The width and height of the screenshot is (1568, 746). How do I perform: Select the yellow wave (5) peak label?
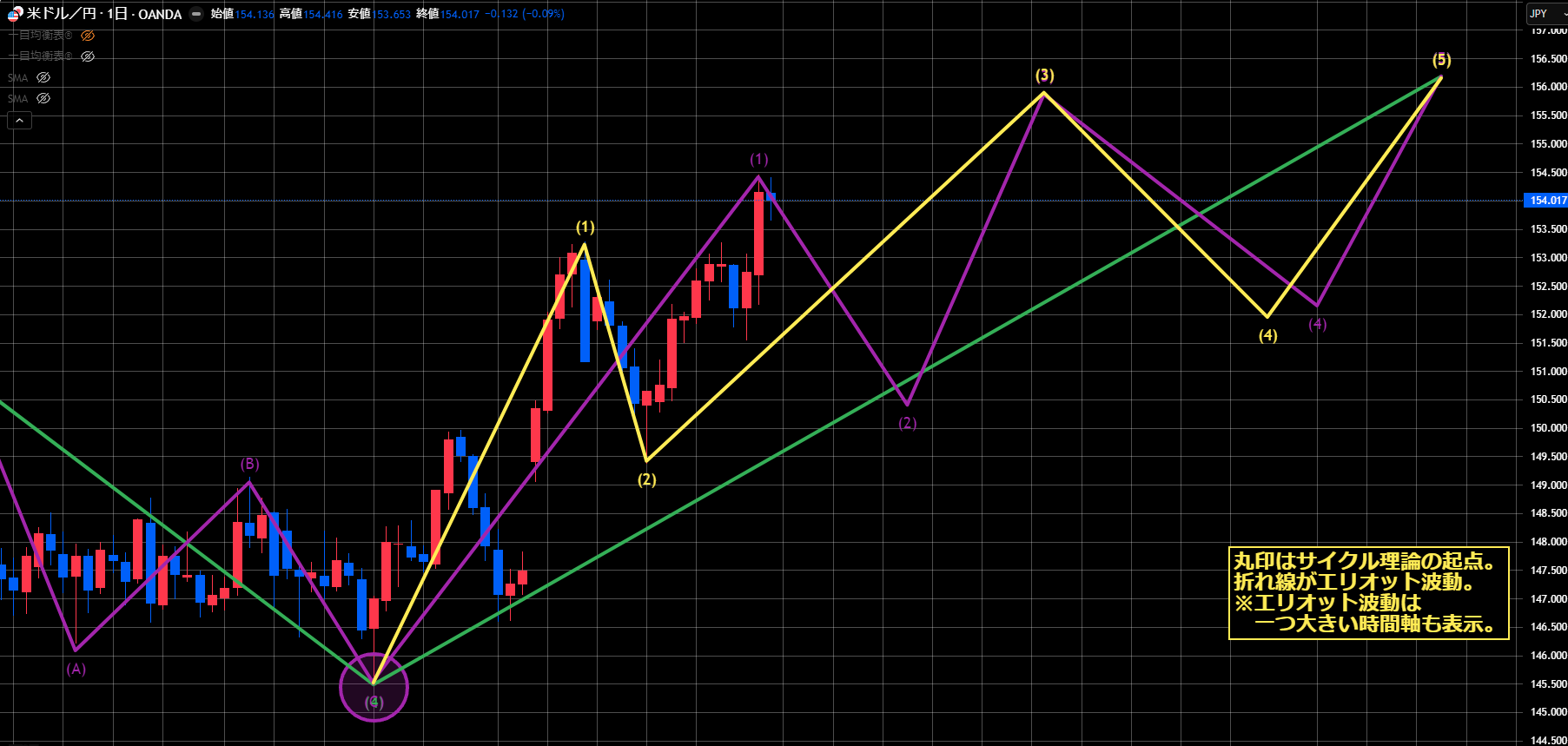click(1441, 60)
